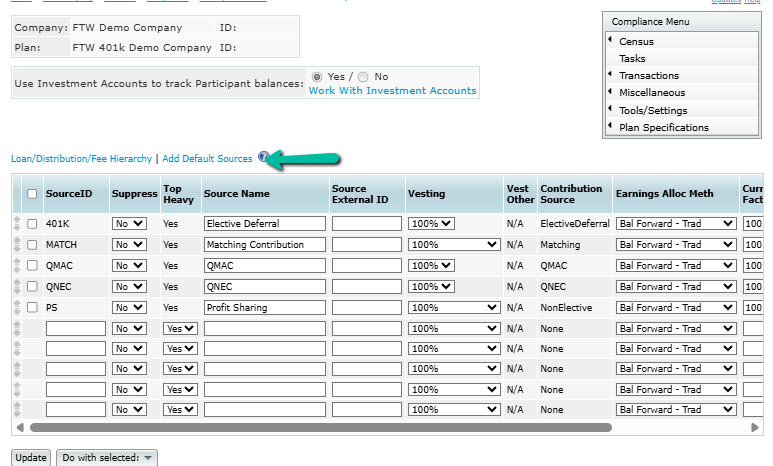Screen dimensions: 773x466
Task: Click the left scroll arrow of the table
Action: point(20,428)
